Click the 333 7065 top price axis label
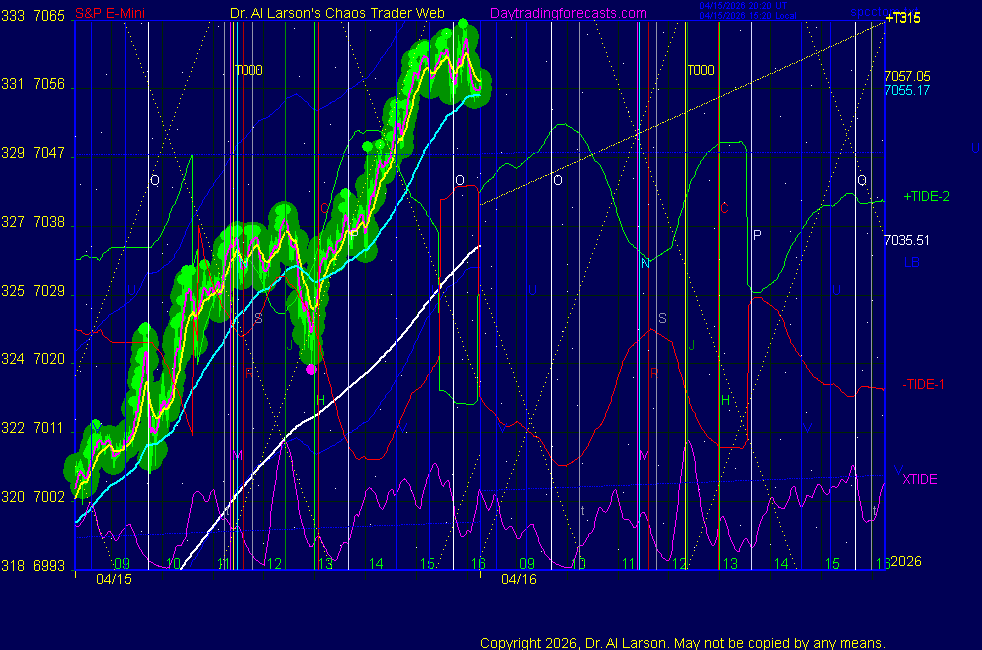The height and width of the screenshot is (650, 982). pyautogui.click(x=34, y=17)
